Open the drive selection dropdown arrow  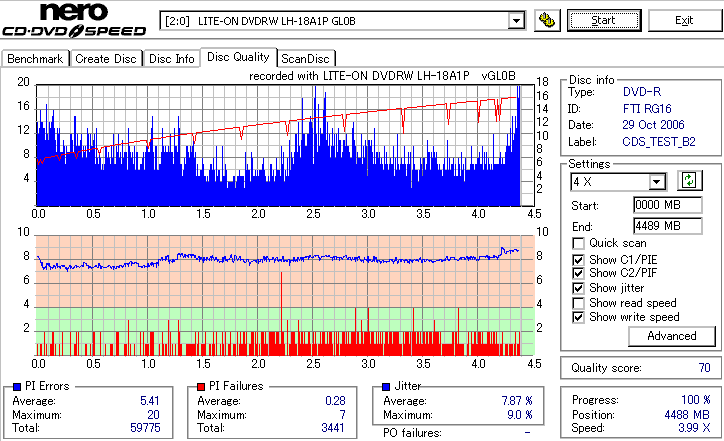tap(516, 21)
